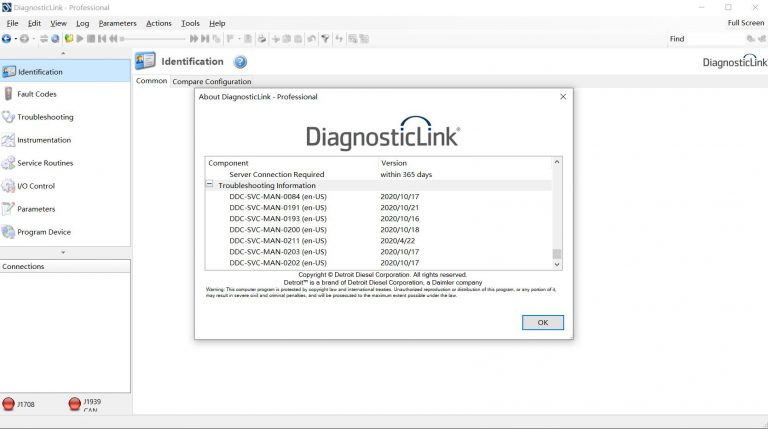Select the DDC-SVC-MAN-0200 (en-US) row
This screenshot has width=768, height=429.
(x=378, y=230)
